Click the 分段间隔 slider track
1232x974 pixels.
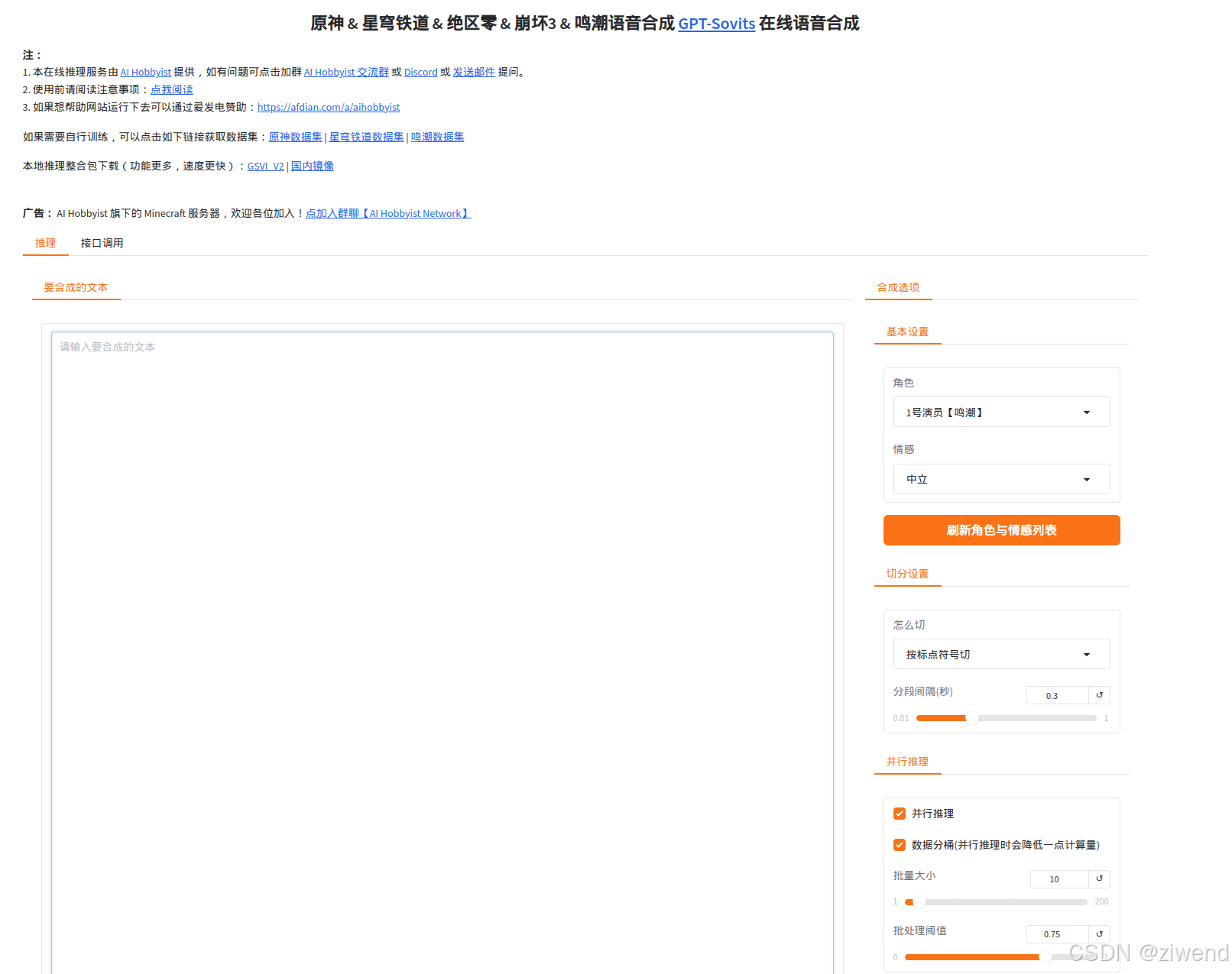(x=1006, y=718)
